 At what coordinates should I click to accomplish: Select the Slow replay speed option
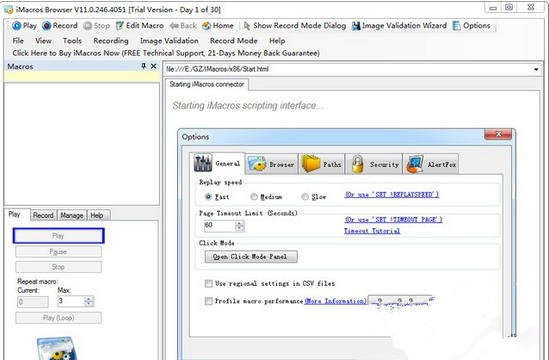(305, 197)
